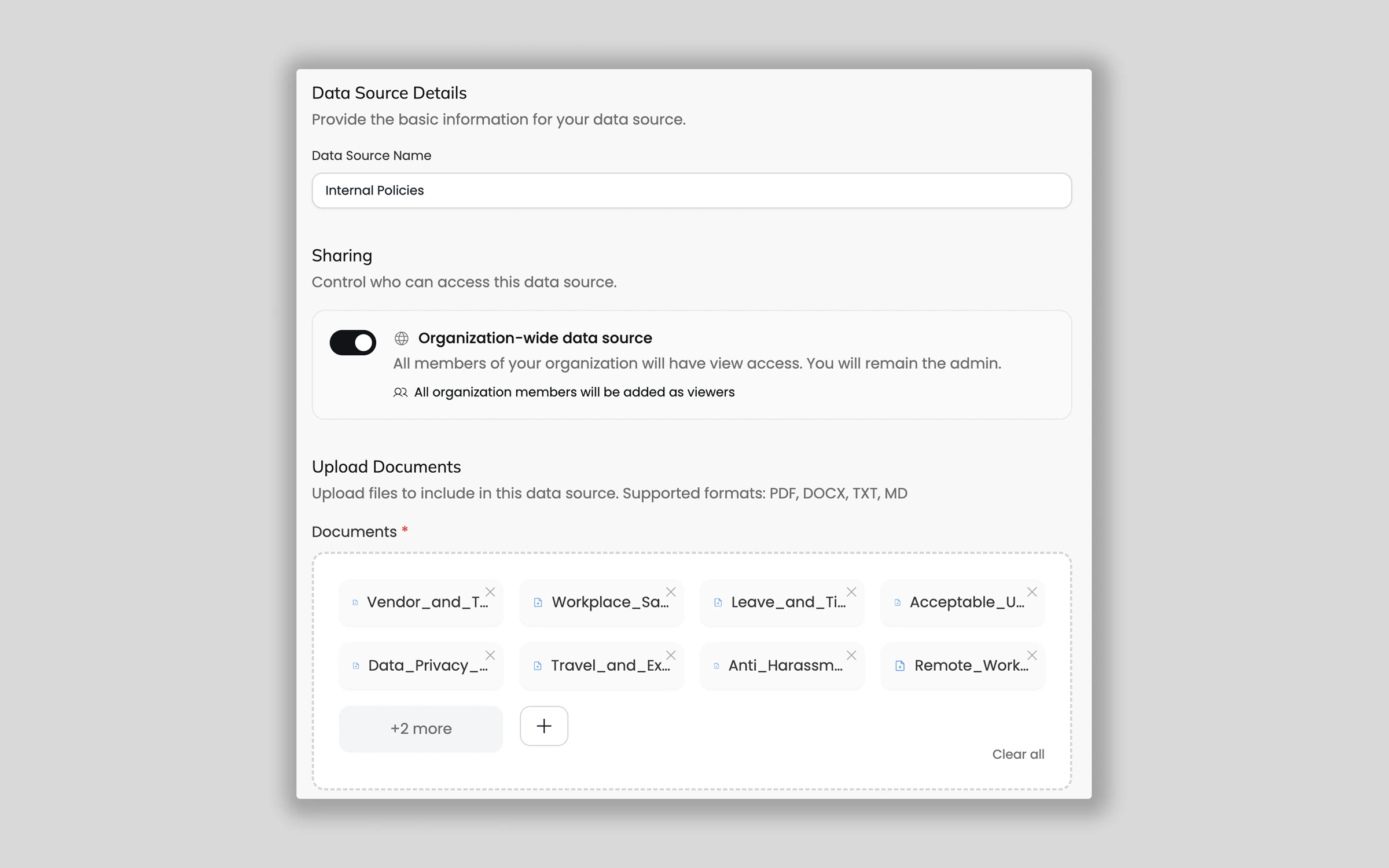Remove the Anti_Harassm... document
This screenshot has height=868, width=1389.
851,655
